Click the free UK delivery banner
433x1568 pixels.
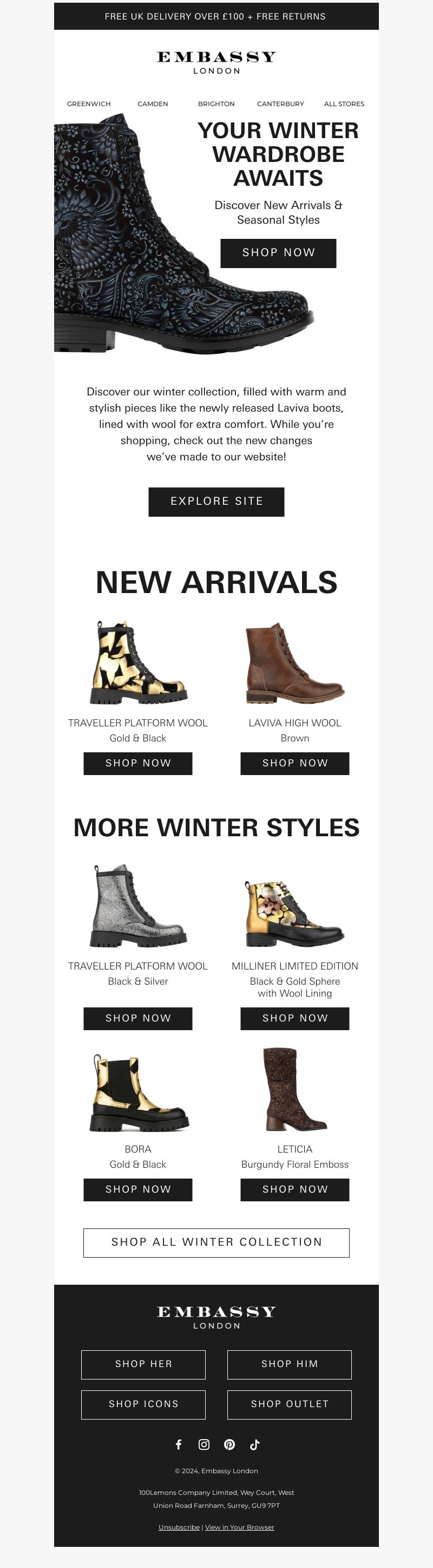pos(216,16)
